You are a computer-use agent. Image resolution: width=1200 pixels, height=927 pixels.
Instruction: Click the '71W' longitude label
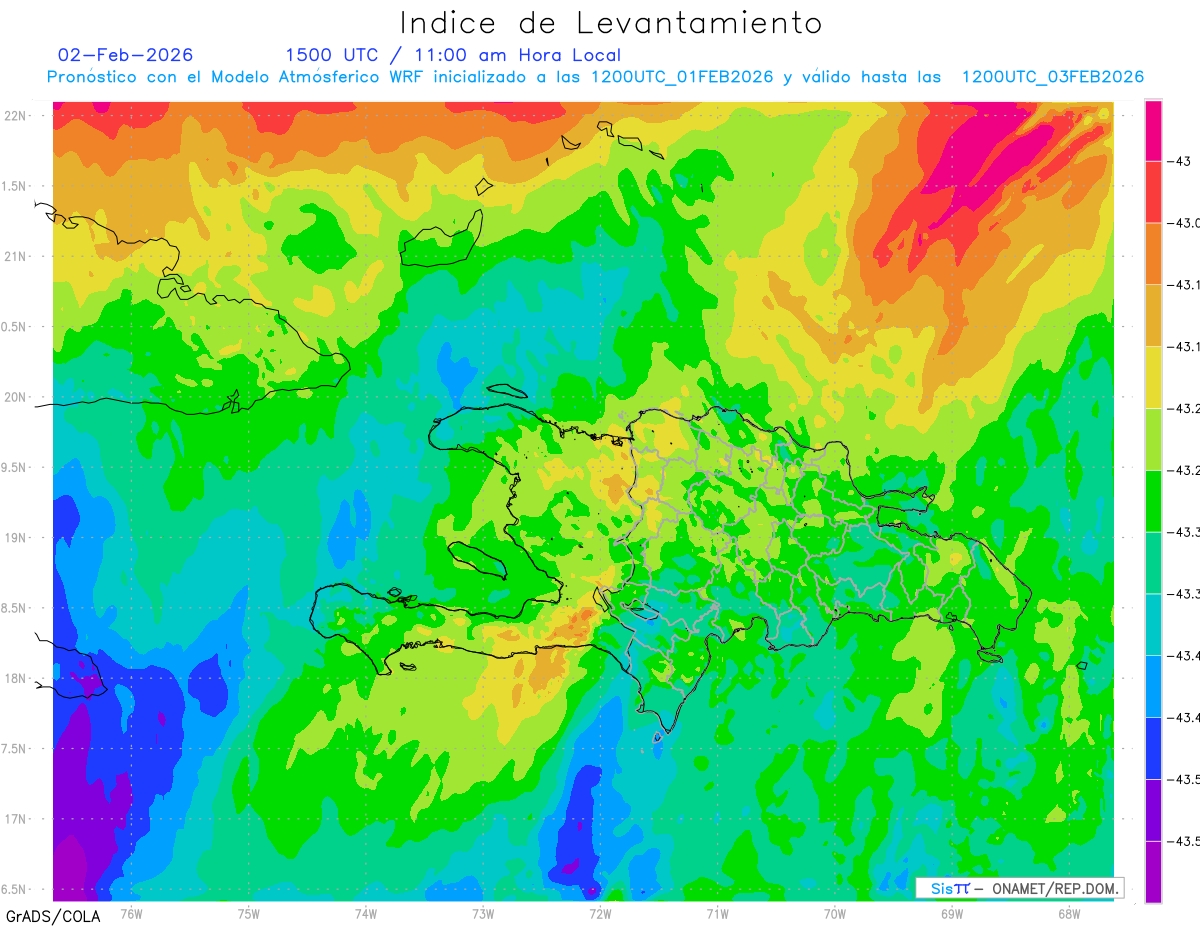(x=717, y=913)
